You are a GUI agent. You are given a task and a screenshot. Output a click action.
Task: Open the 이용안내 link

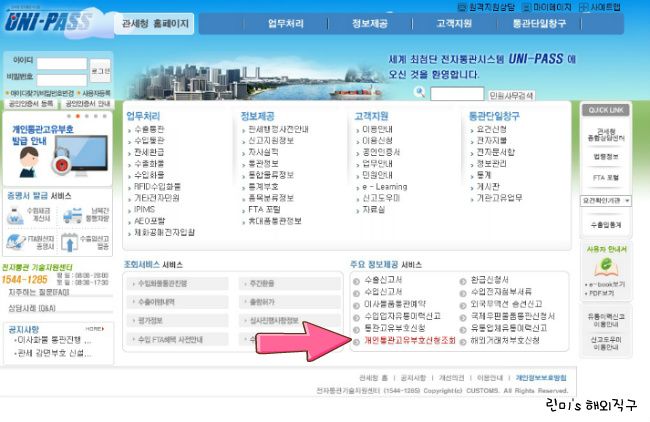(377, 129)
